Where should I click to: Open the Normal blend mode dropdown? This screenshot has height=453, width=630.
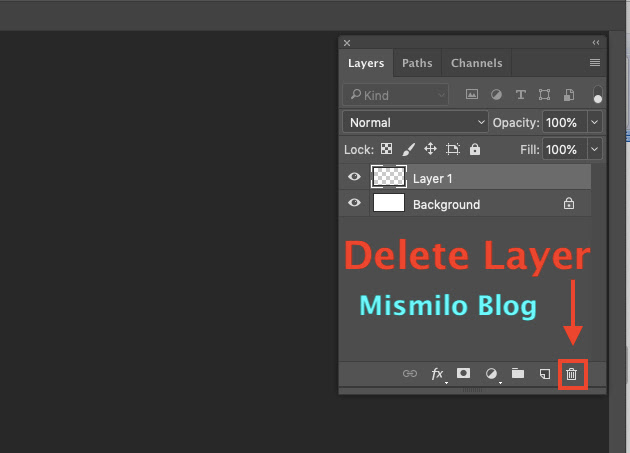click(x=415, y=122)
